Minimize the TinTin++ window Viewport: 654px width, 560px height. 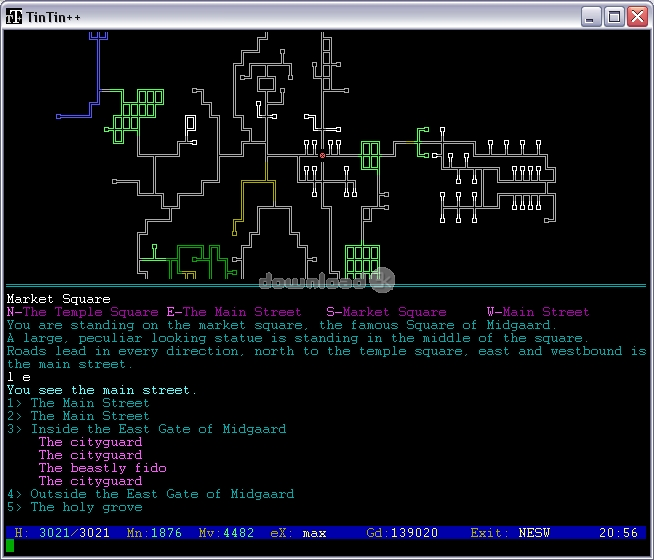point(591,16)
